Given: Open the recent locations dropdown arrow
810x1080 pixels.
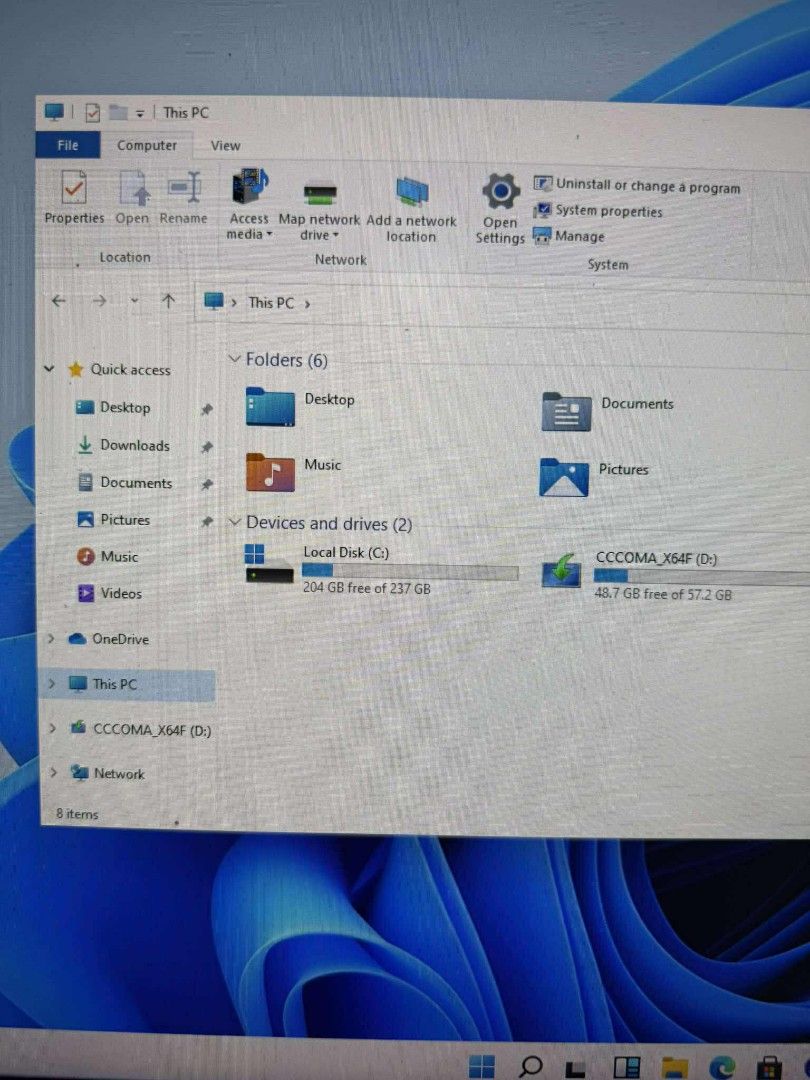Looking at the screenshot, I should point(134,301).
